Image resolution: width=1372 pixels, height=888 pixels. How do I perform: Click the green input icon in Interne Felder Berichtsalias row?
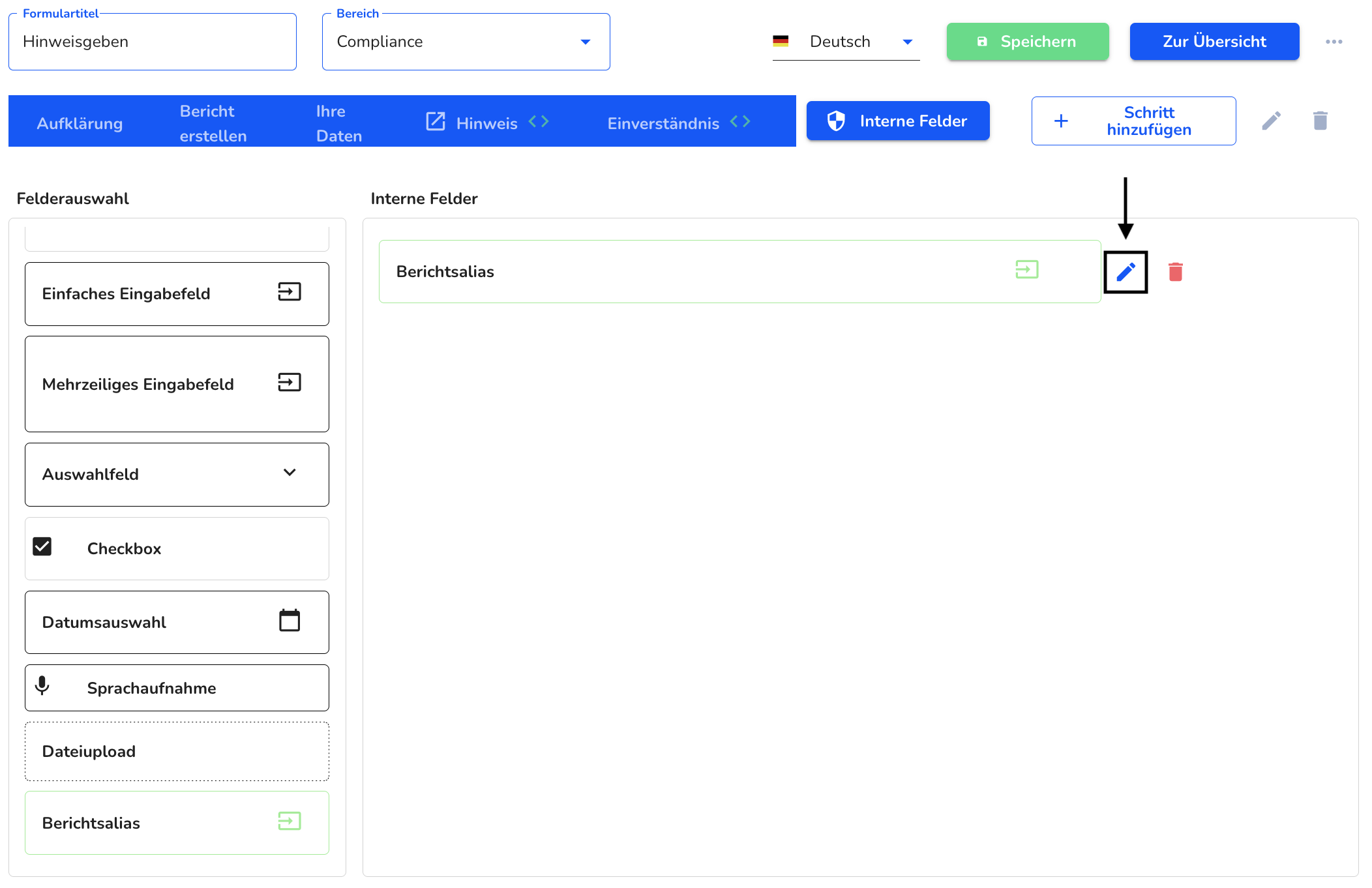click(1027, 269)
